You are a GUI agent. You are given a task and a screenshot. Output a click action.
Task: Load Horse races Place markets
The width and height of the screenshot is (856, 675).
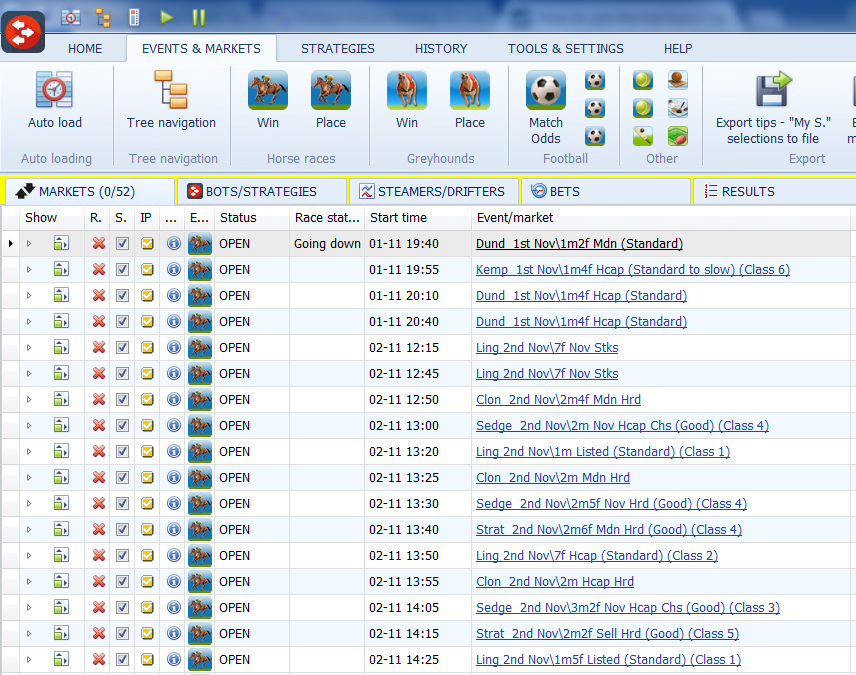pyautogui.click(x=331, y=100)
